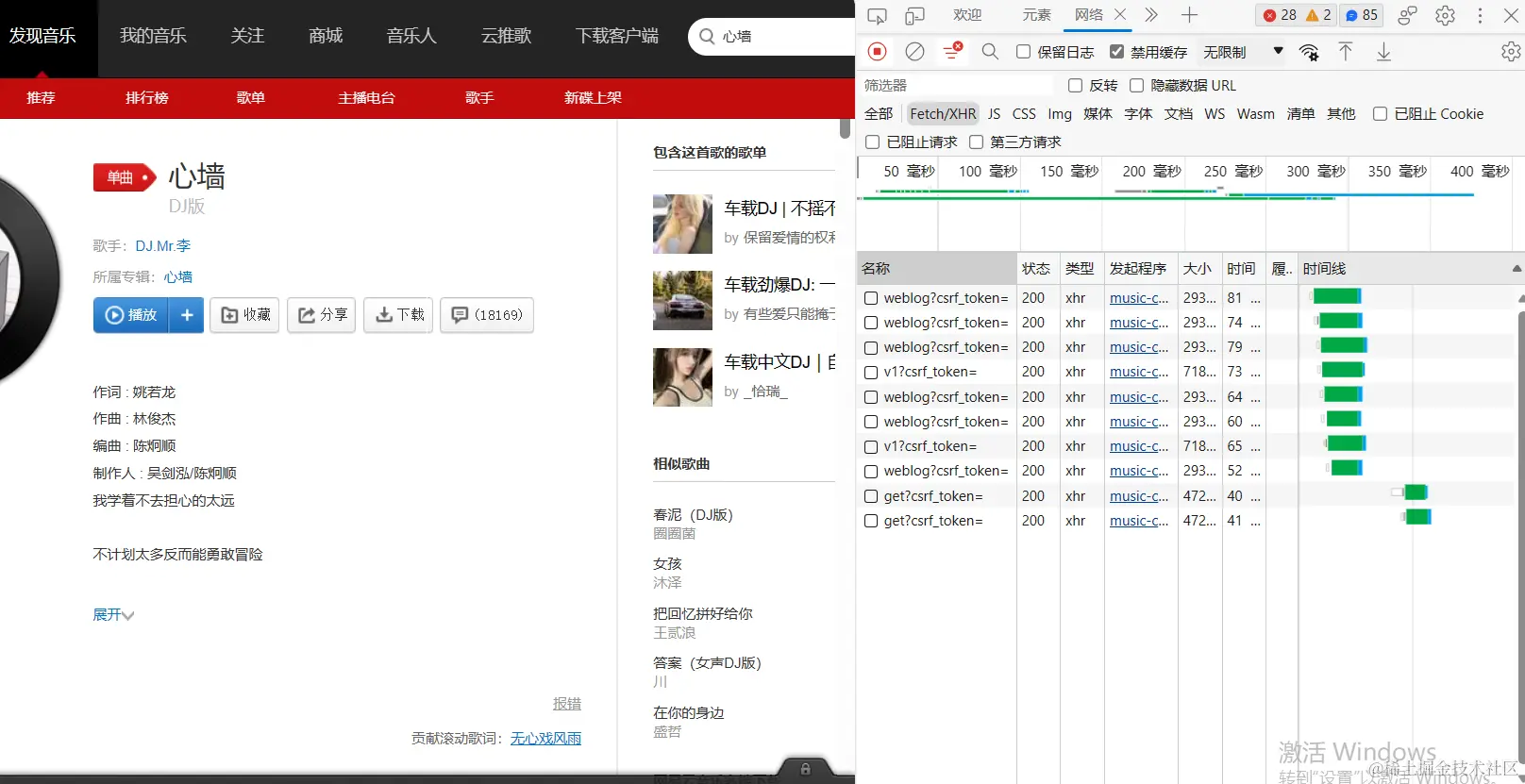Click the DevTools feedback people icon

pyautogui.click(x=1407, y=15)
